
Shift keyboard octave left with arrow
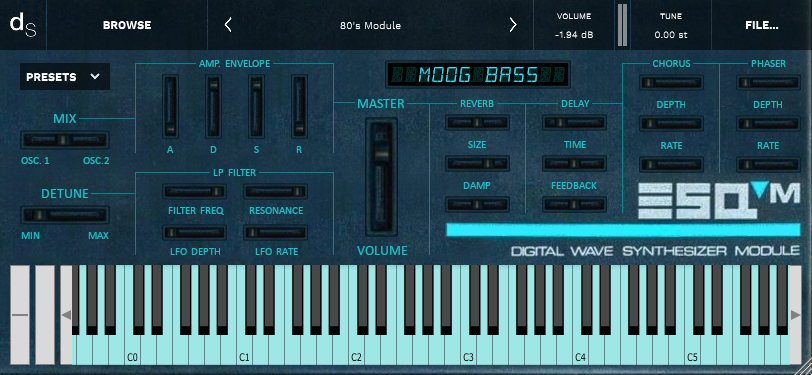[x=66, y=314]
